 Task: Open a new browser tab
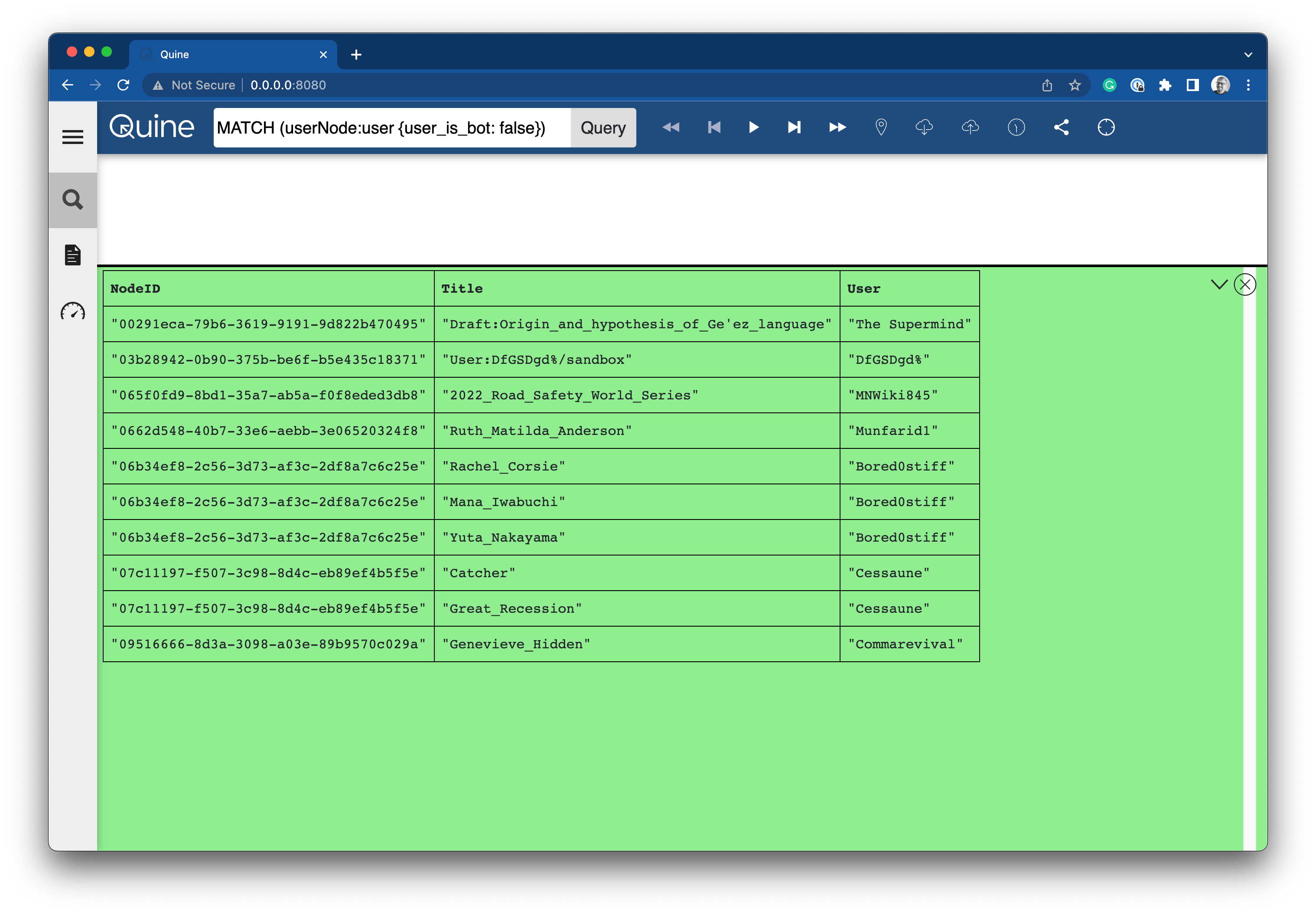[x=356, y=55]
